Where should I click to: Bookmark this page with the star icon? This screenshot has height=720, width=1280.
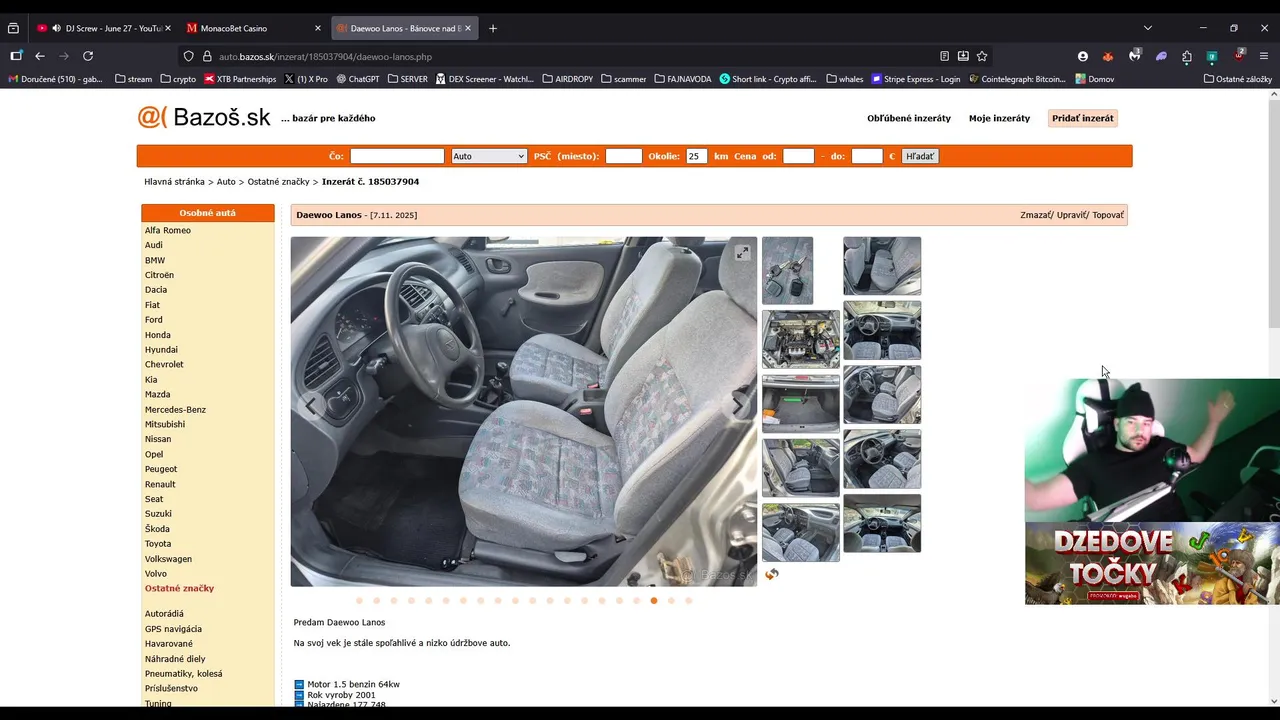click(x=982, y=56)
